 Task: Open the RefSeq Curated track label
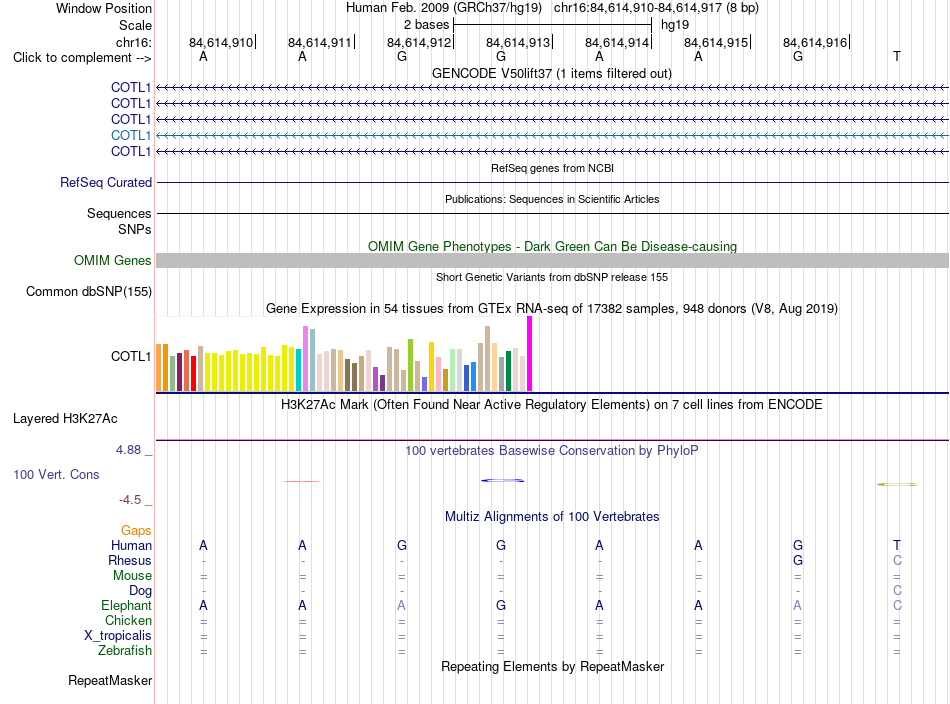tap(106, 182)
